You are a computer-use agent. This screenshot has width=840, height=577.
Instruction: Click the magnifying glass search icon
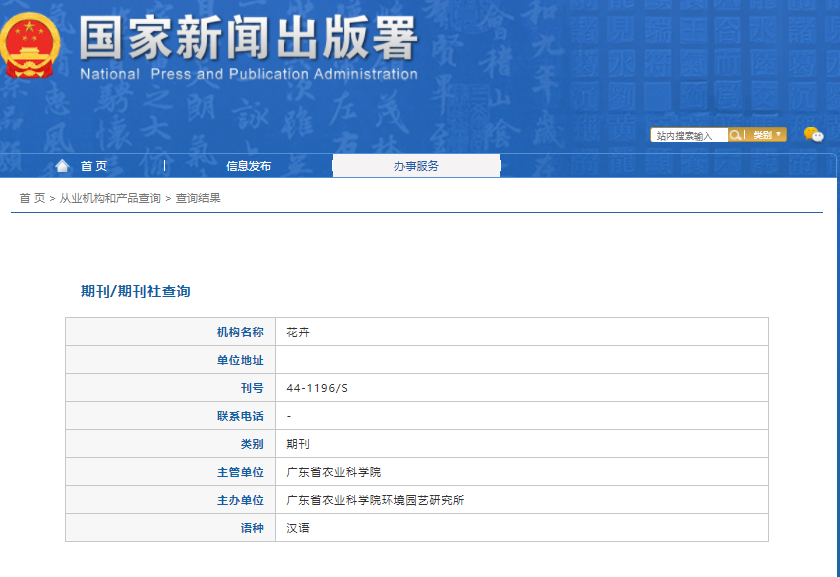pyautogui.click(x=735, y=135)
